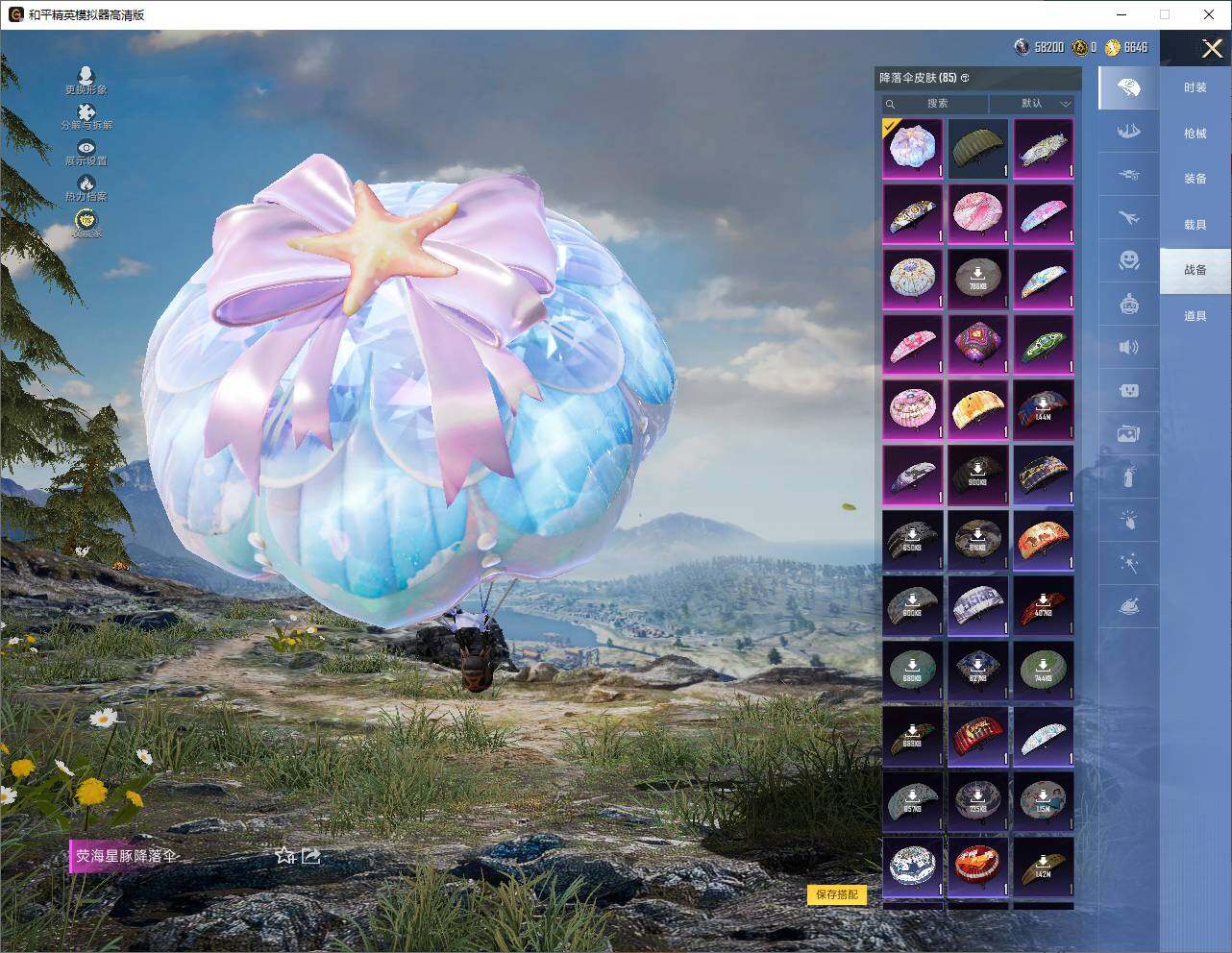The width and height of the screenshot is (1232, 953).
Task: Select the glider wingsuit sidebar icon
Action: (1128, 132)
